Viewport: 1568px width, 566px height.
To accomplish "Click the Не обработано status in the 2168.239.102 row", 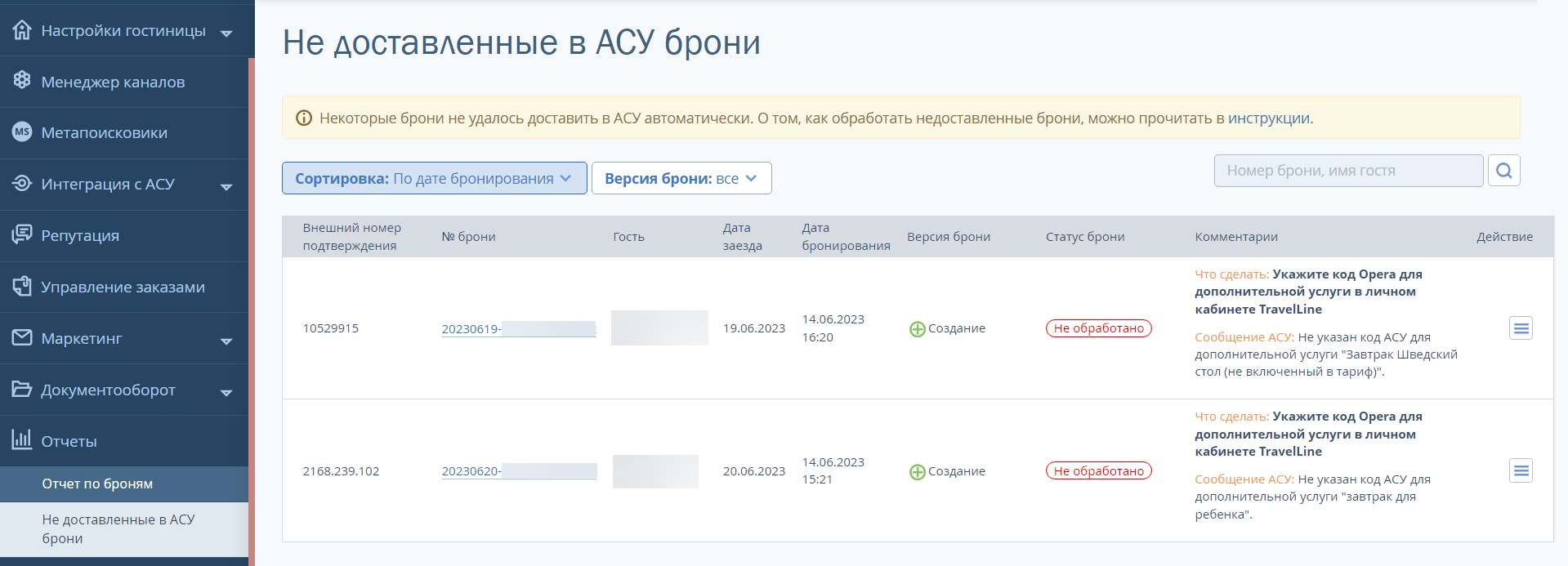I will 1098,470.
